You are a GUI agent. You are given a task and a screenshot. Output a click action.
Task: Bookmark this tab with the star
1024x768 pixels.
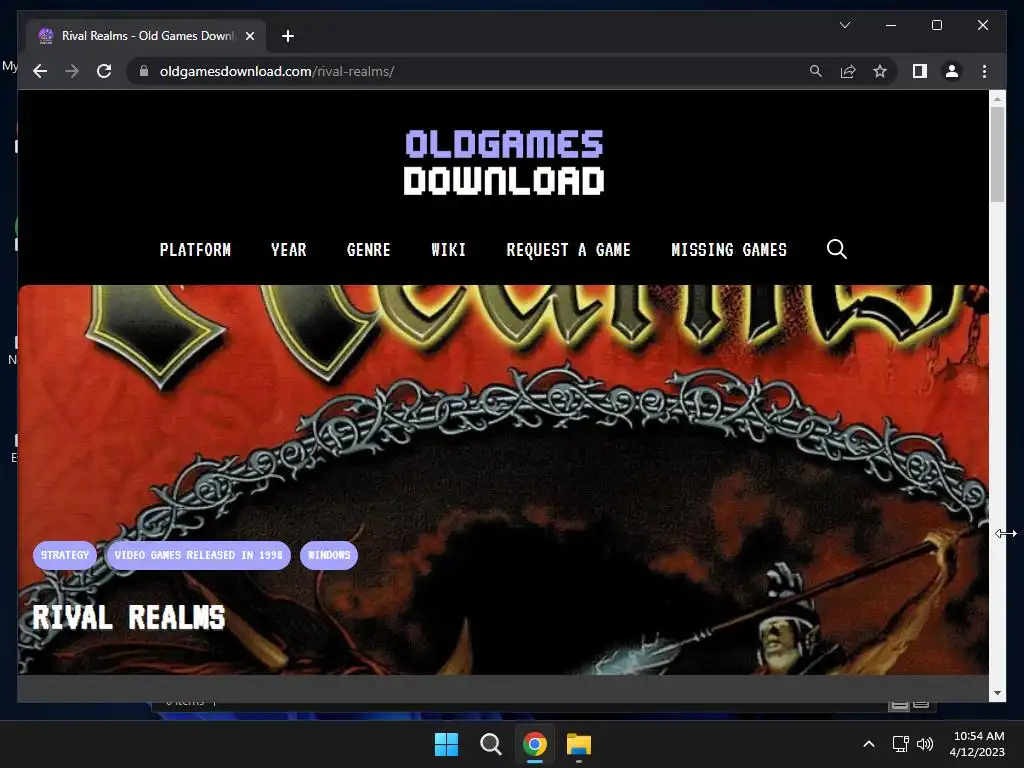click(880, 71)
